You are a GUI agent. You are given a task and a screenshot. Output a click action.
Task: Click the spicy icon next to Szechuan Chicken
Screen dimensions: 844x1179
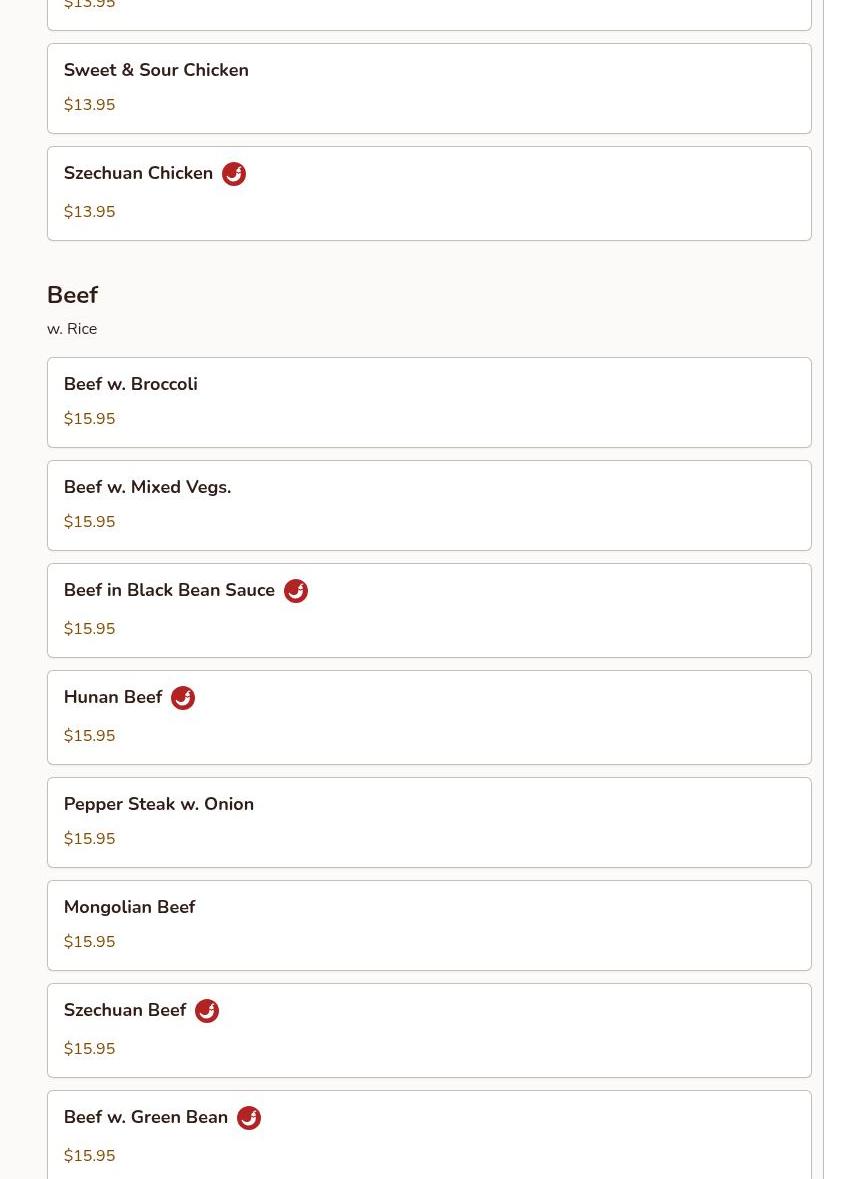(234, 174)
